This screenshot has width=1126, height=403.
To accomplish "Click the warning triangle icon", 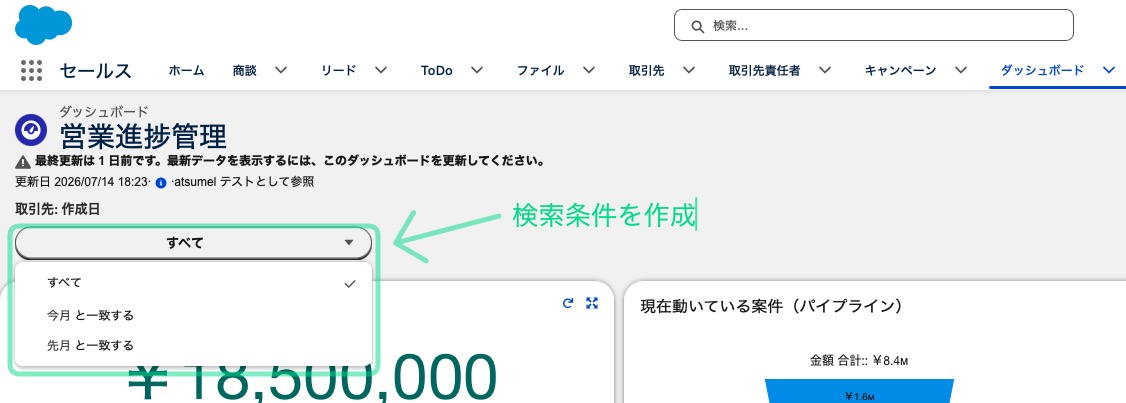I will 22,162.
